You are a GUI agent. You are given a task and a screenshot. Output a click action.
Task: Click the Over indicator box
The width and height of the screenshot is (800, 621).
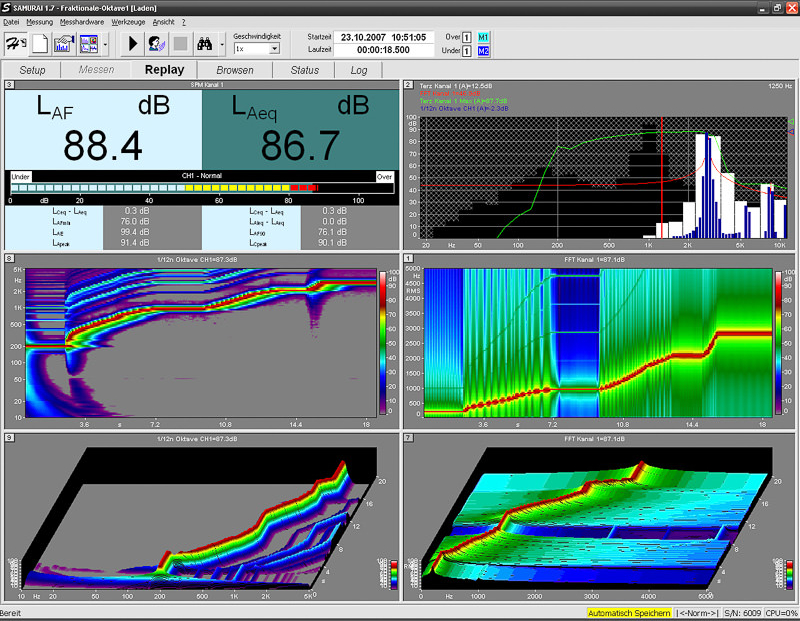tap(466, 37)
